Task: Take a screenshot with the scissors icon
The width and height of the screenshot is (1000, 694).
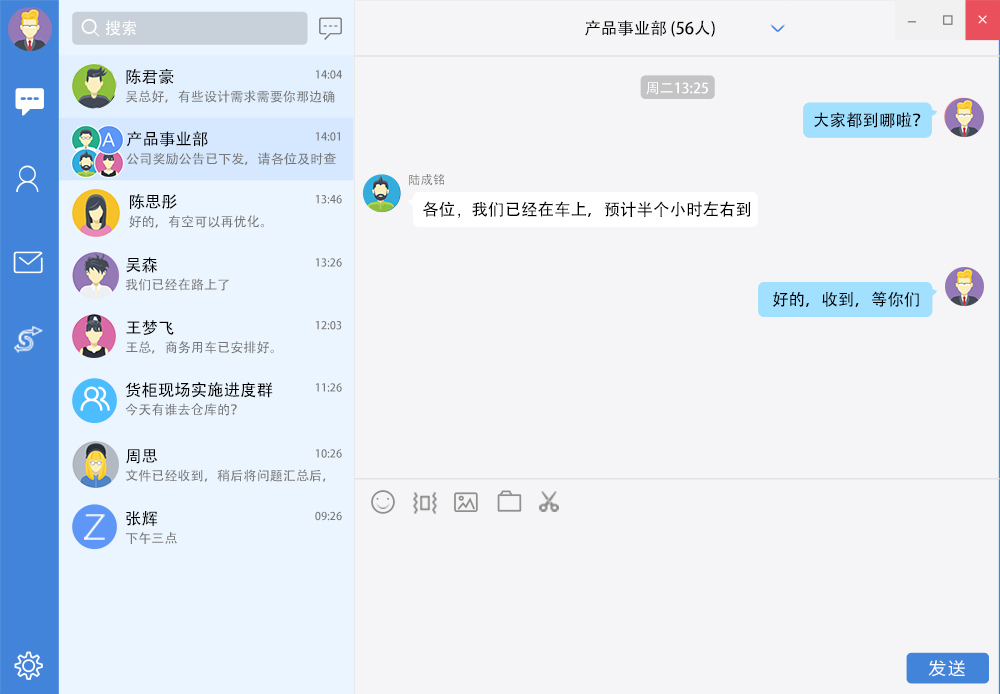Action: click(x=548, y=502)
